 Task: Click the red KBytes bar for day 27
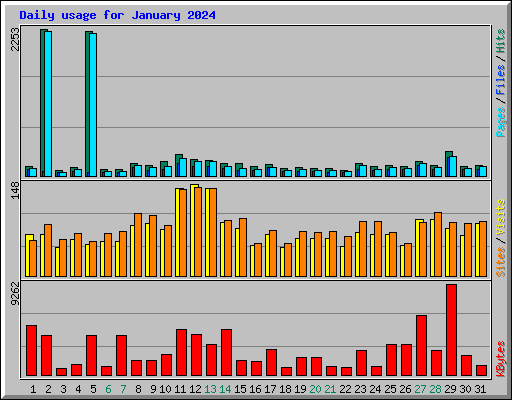[421, 345]
